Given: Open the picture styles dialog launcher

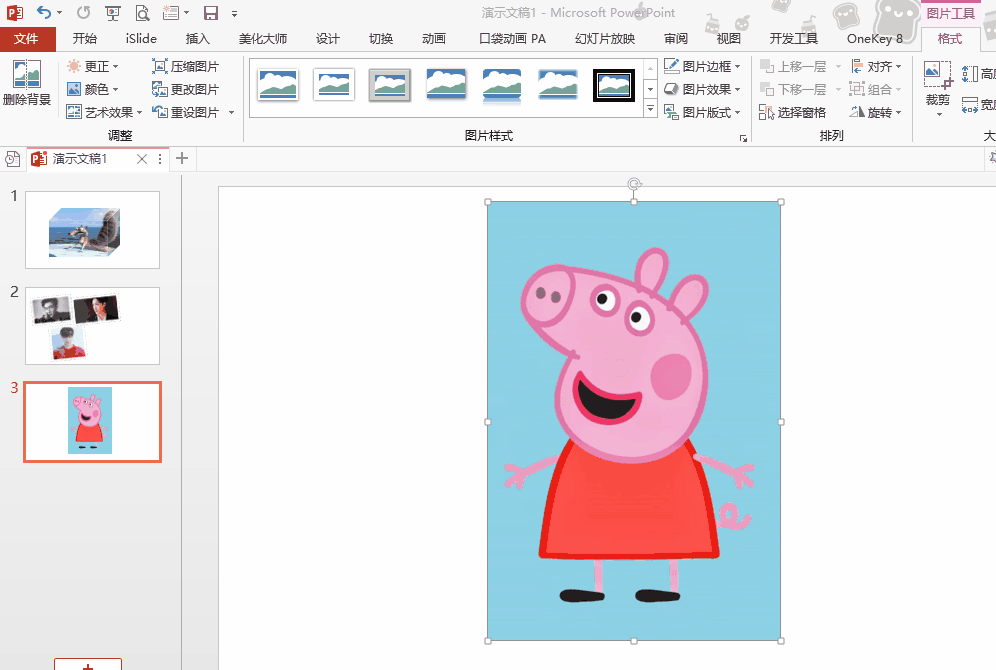Looking at the screenshot, I should click(x=743, y=138).
